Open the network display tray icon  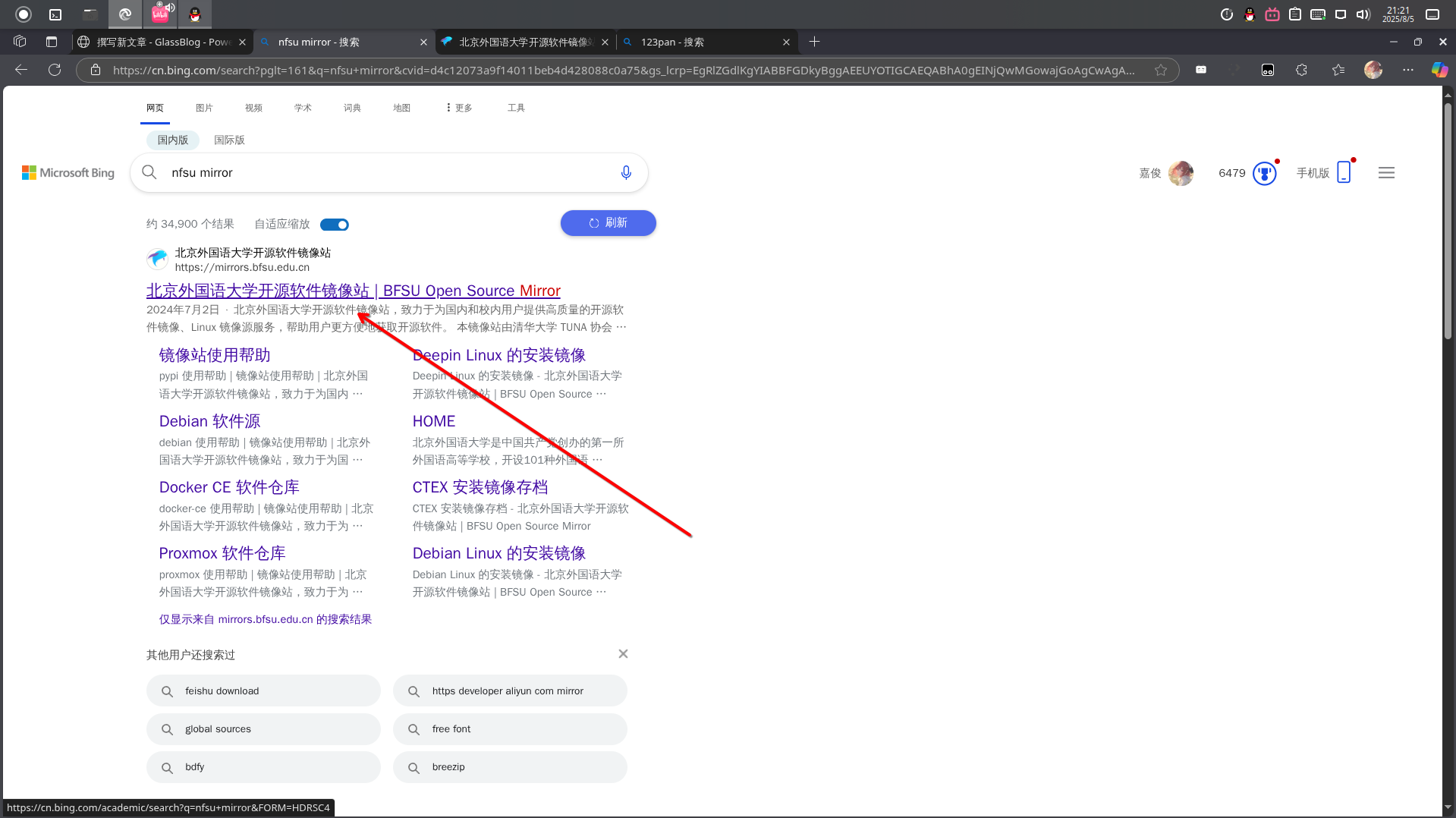[x=1341, y=14]
